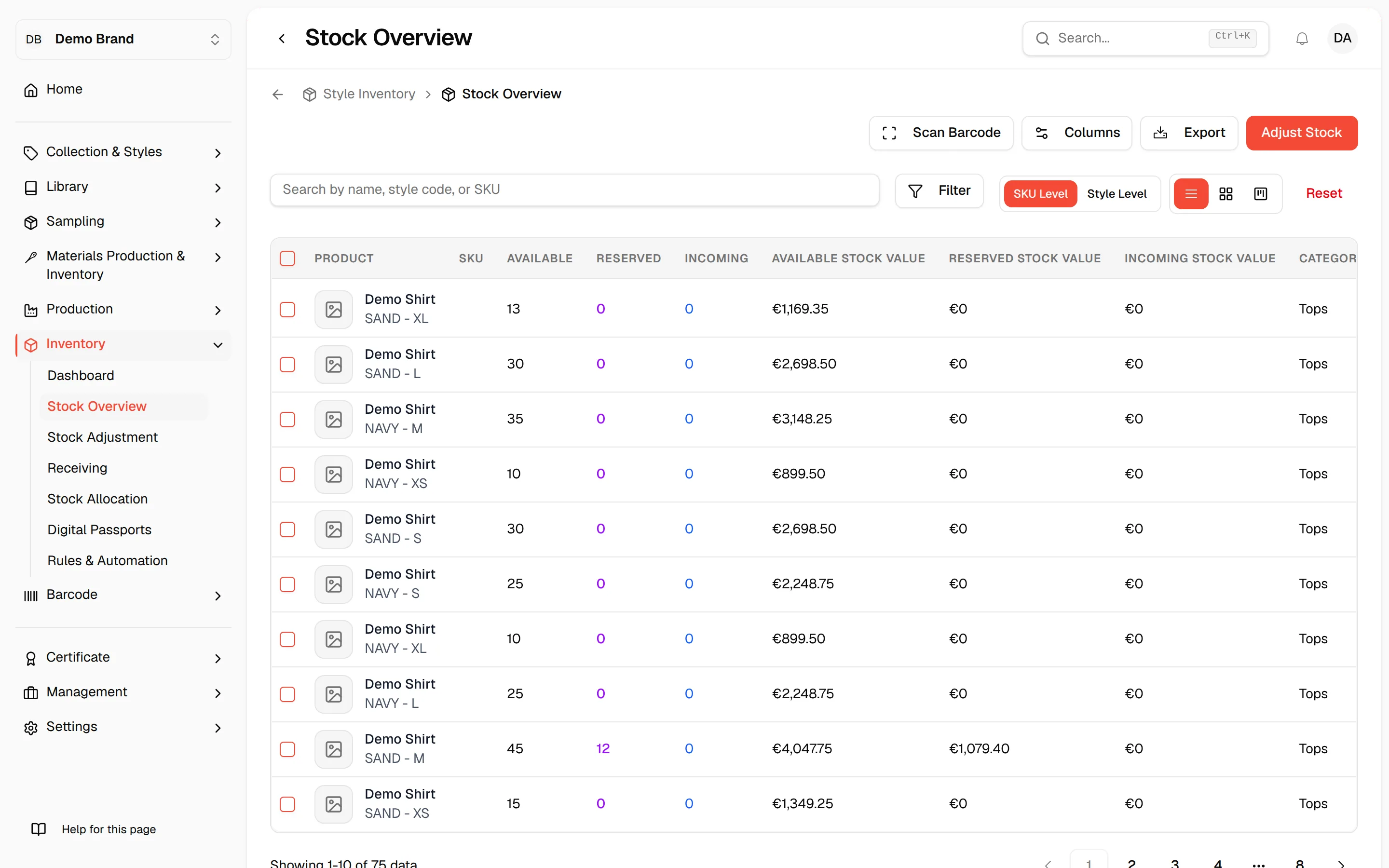Open image thumbnail for NAVY - M shirt
This screenshot has width=1389, height=868.
[333, 420]
